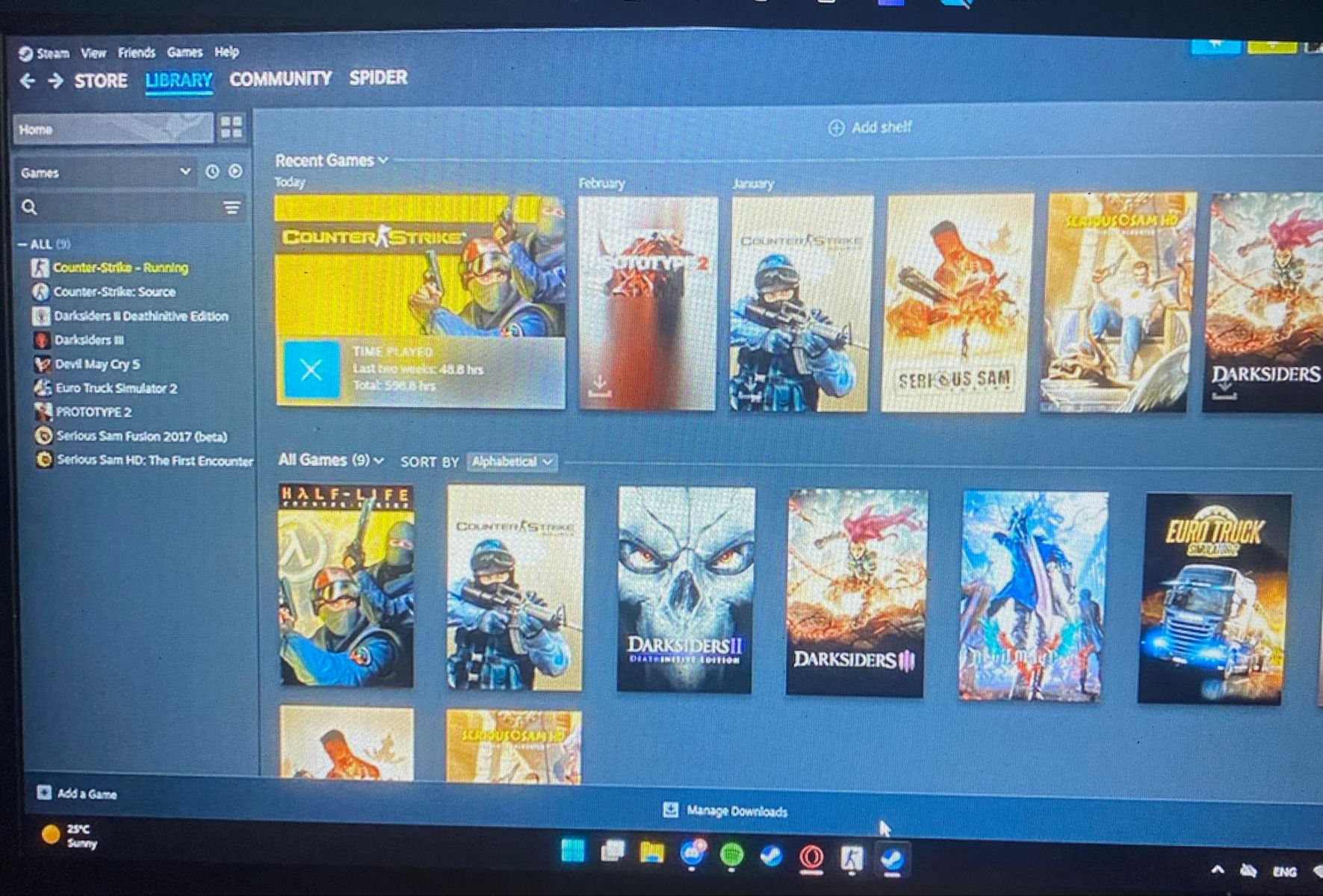The image size is (1323, 896).
Task: Click the Windows Start button
Action: pyautogui.click(x=573, y=850)
